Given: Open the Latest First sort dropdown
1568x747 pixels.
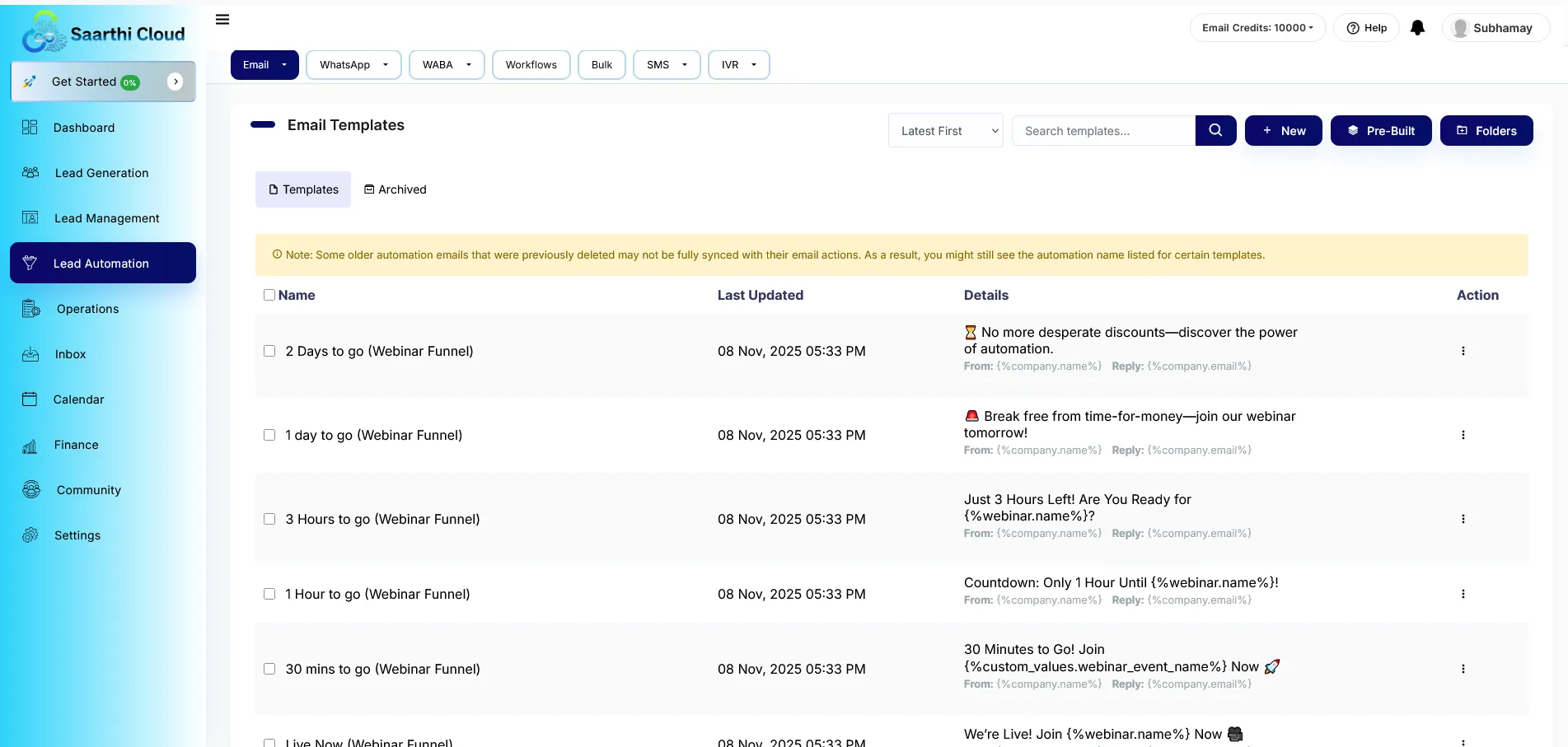Looking at the screenshot, I should coord(945,131).
